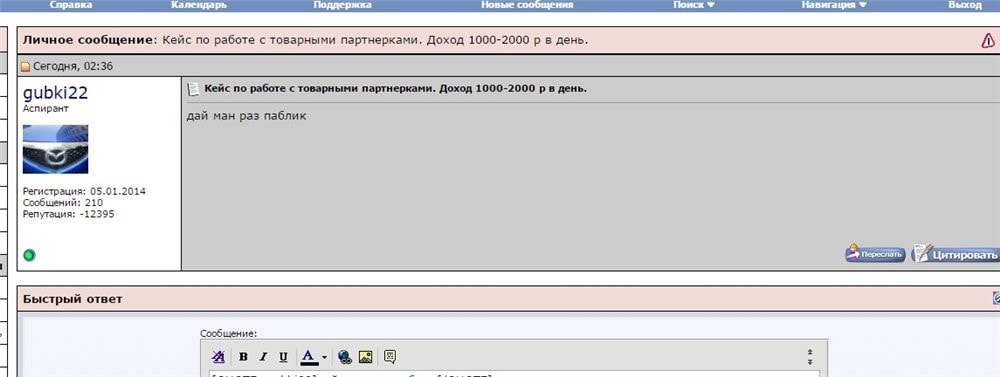Click the remove formatting icon in editor
This screenshot has height=377, width=1000.
(x=218, y=357)
